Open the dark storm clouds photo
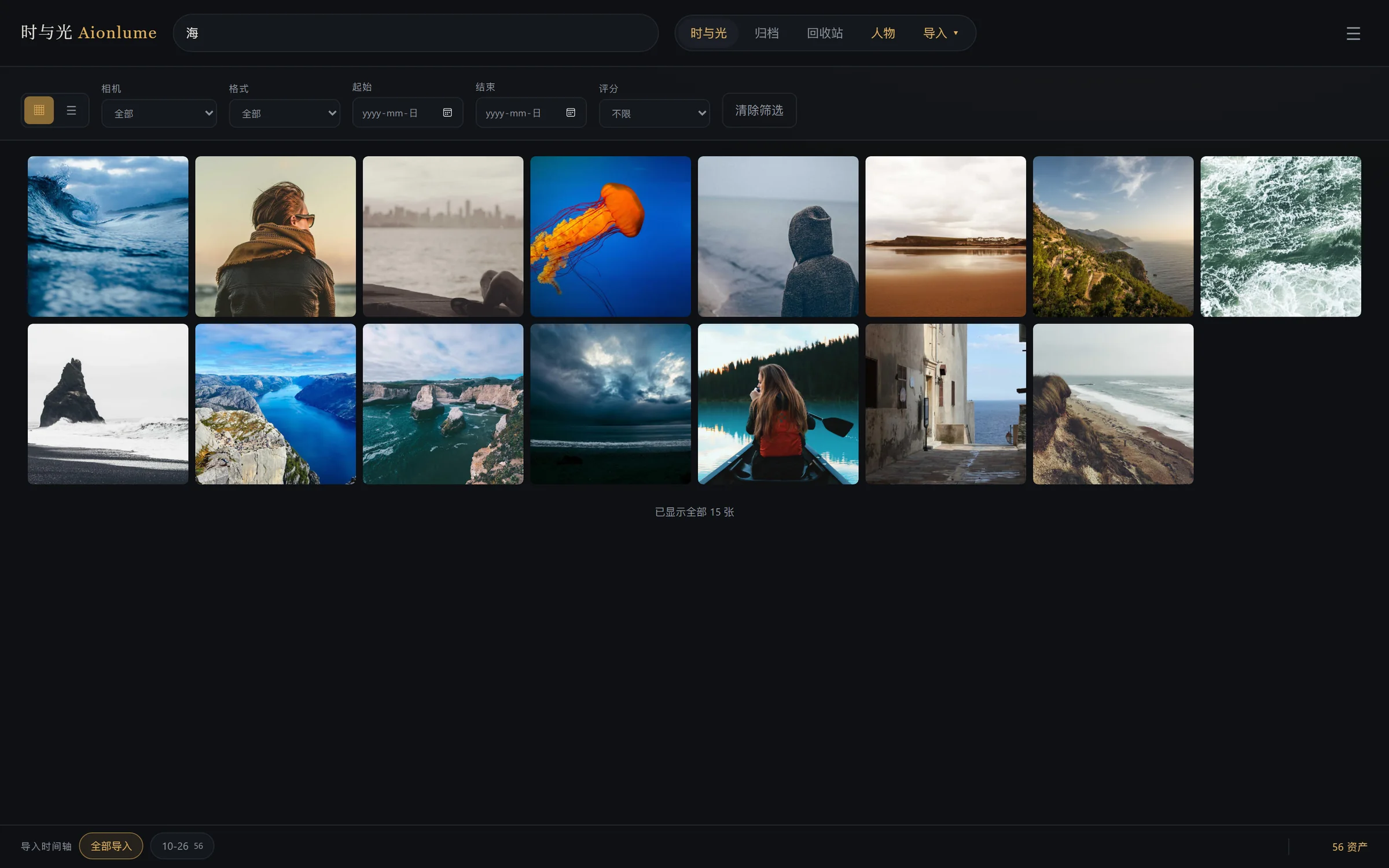The width and height of the screenshot is (1389, 868). point(611,404)
